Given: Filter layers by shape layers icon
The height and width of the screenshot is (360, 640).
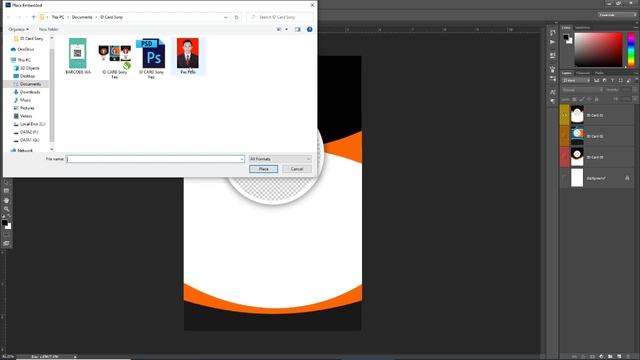Looking at the screenshot, I should tap(620, 80).
